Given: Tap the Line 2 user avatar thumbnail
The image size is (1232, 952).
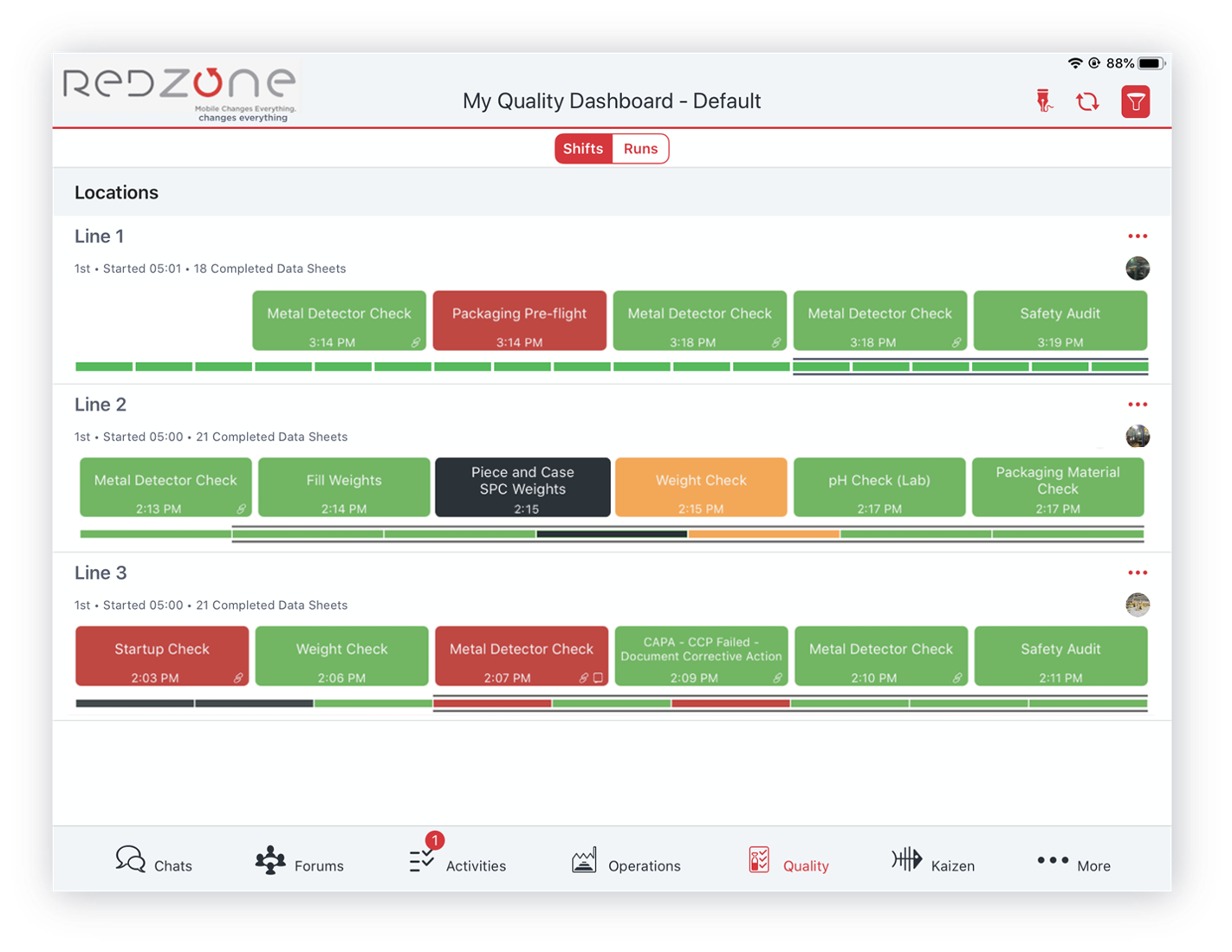Looking at the screenshot, I should [1138, 436].
